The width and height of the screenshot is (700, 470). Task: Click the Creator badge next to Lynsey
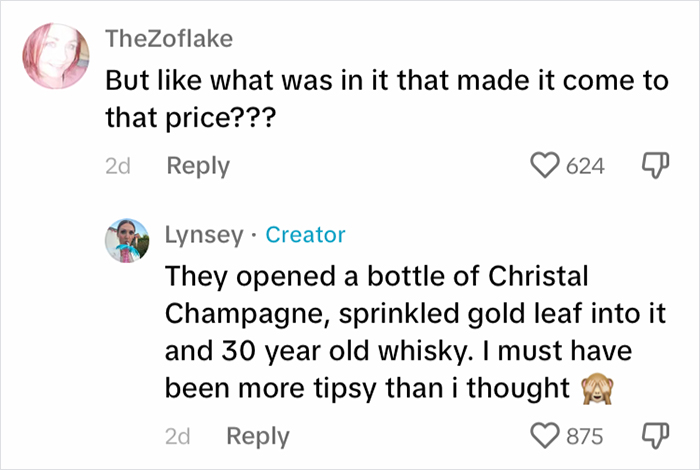[x=306, y=235]
